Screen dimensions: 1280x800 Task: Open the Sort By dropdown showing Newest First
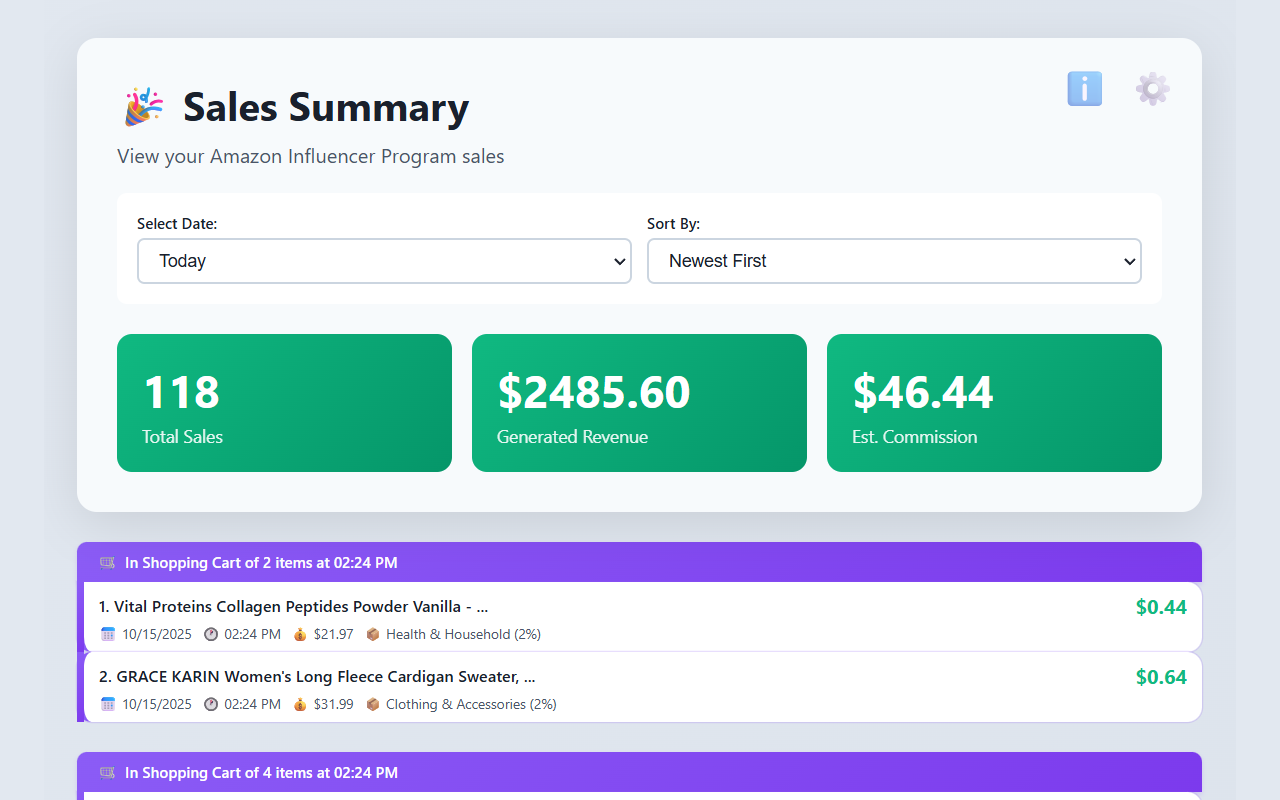(x=894, y=261)
